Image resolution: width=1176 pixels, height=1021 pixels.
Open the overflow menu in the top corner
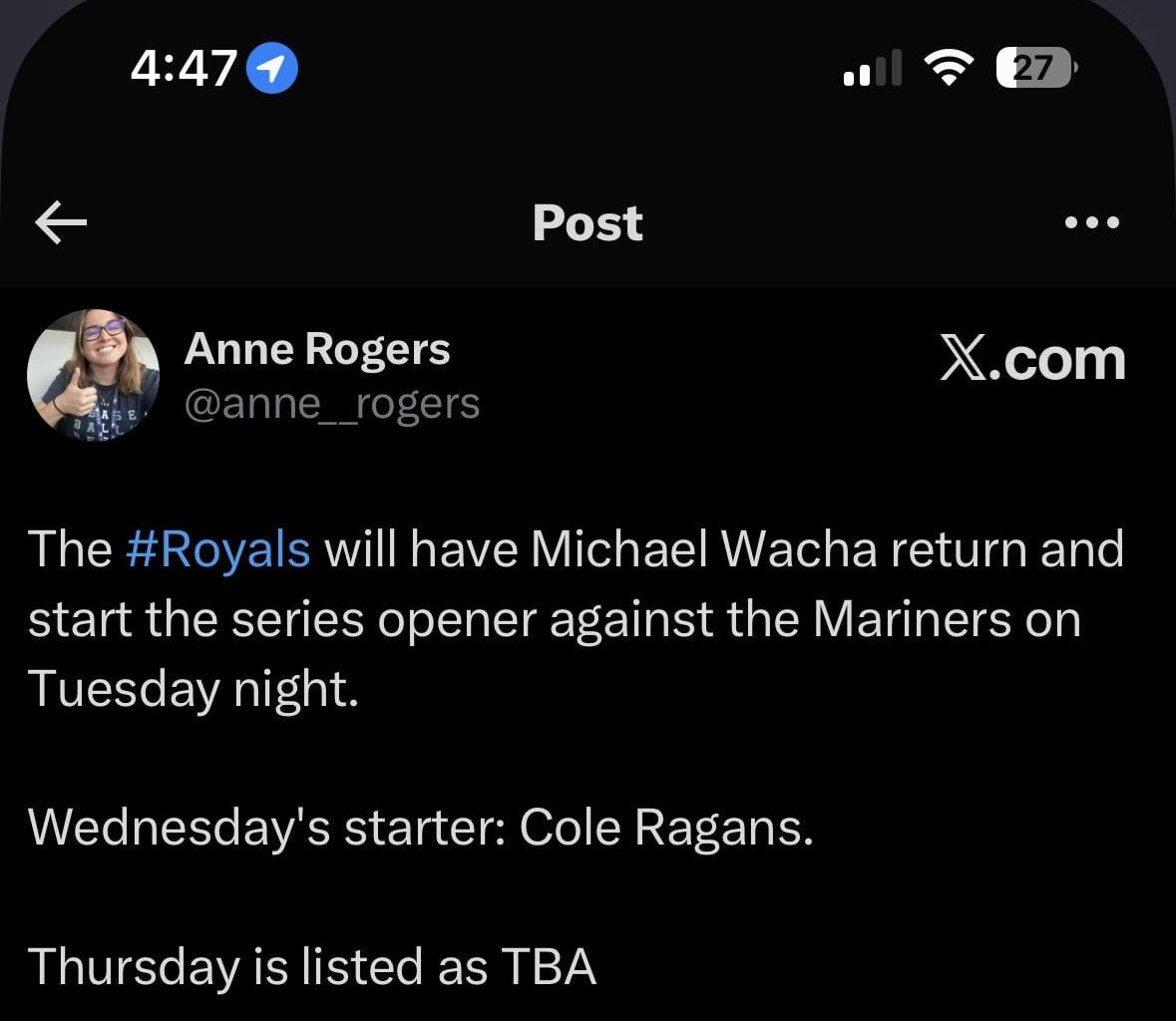click(x=1093, y=222)
